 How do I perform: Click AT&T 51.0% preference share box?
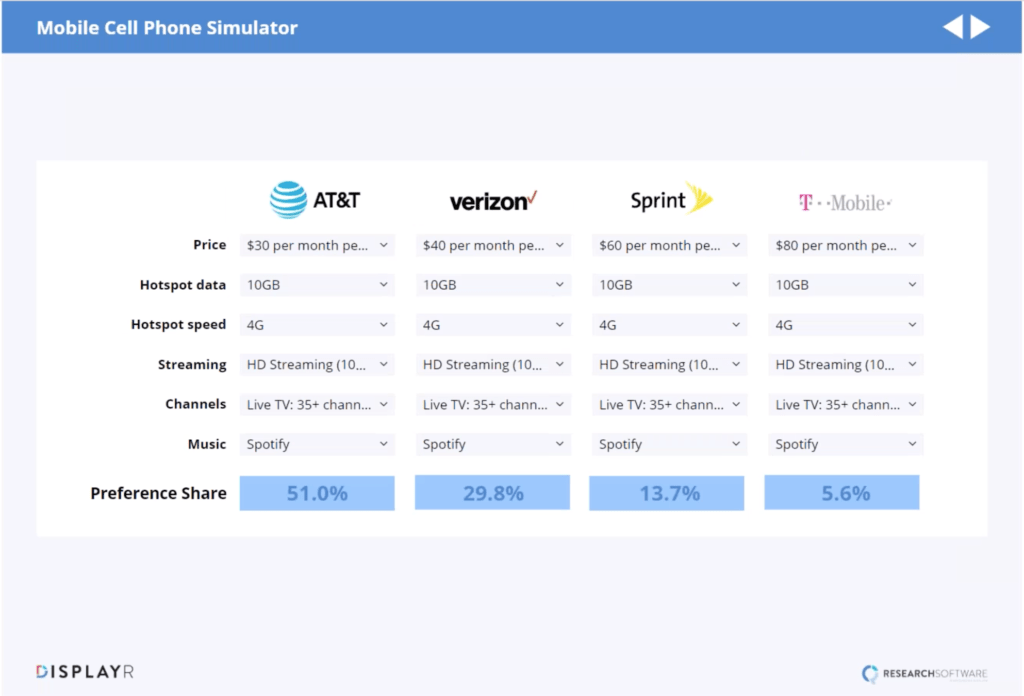(317, 493)
